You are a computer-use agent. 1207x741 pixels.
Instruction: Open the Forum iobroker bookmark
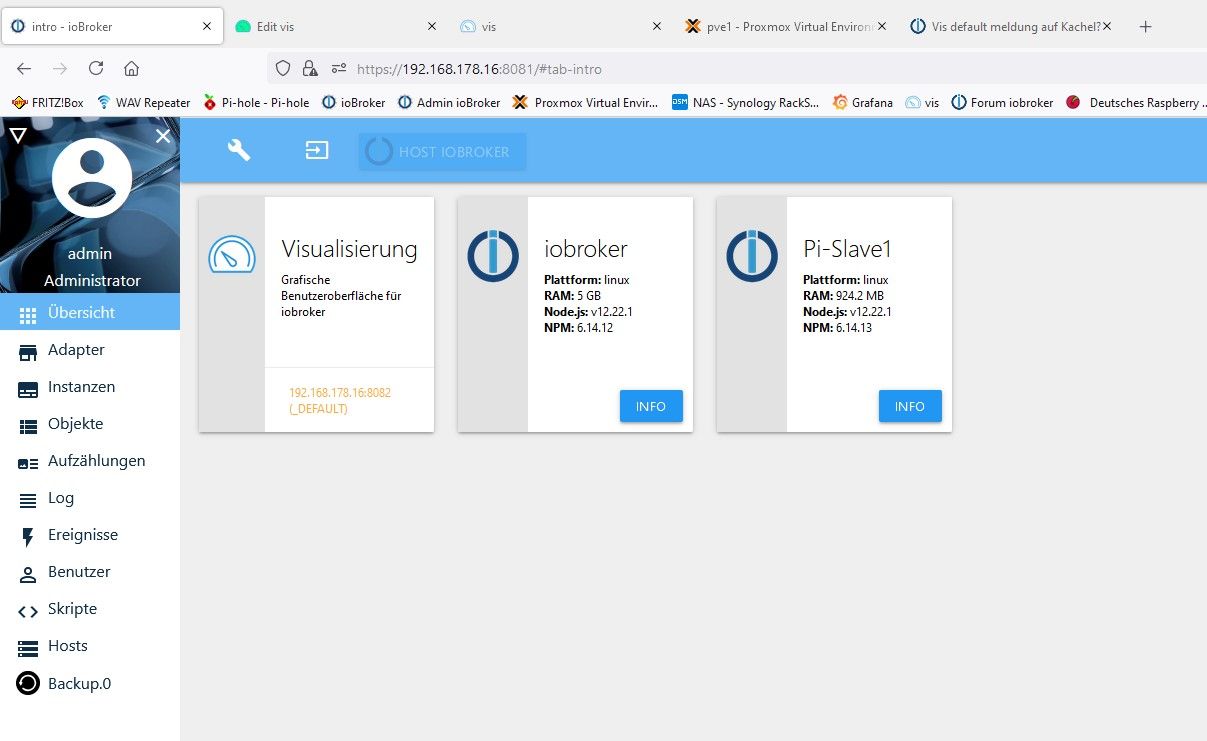point(1002,102)
